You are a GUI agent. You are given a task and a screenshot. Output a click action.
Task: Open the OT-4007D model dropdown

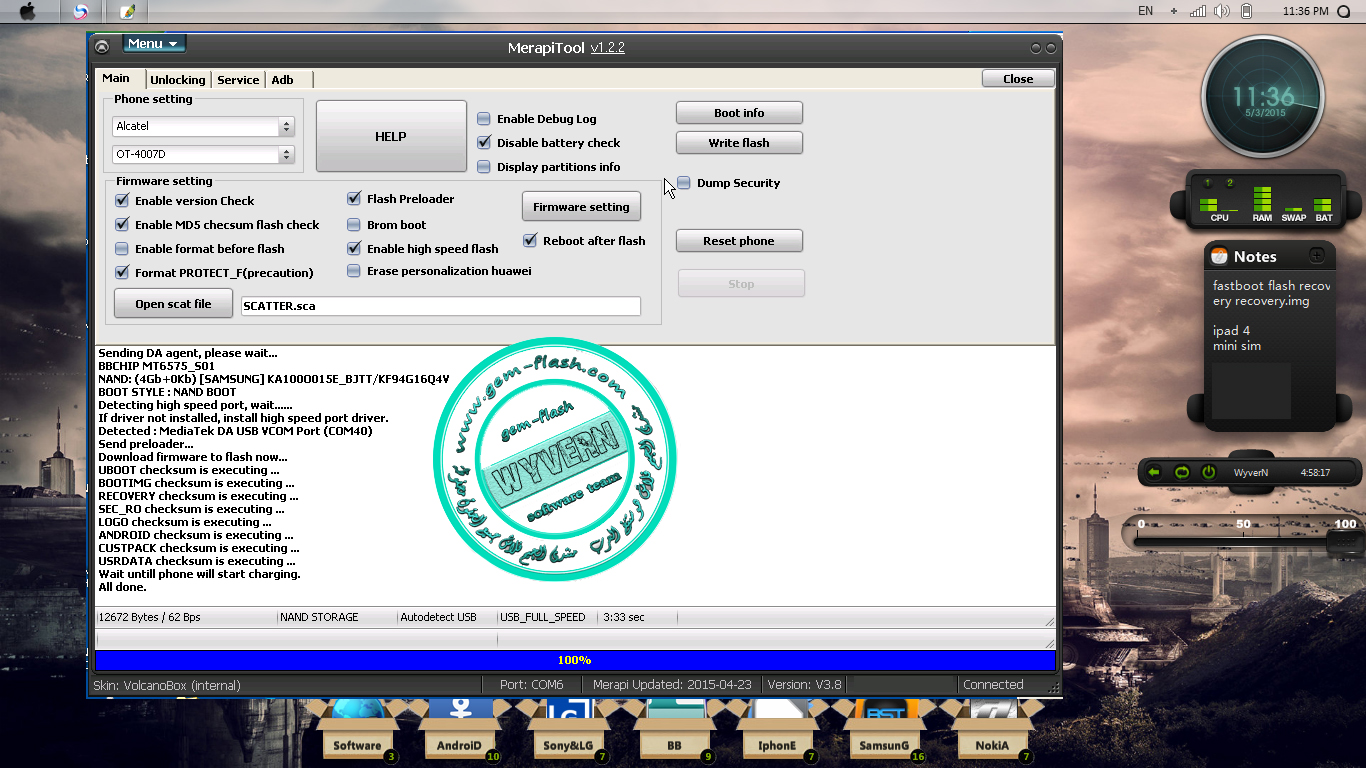[204, 155]
